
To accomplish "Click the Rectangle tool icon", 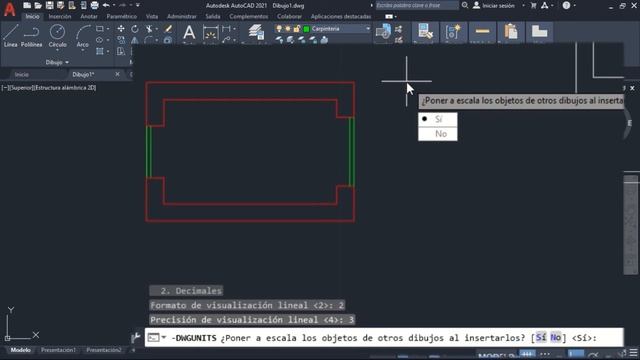I will coord(100,29).
